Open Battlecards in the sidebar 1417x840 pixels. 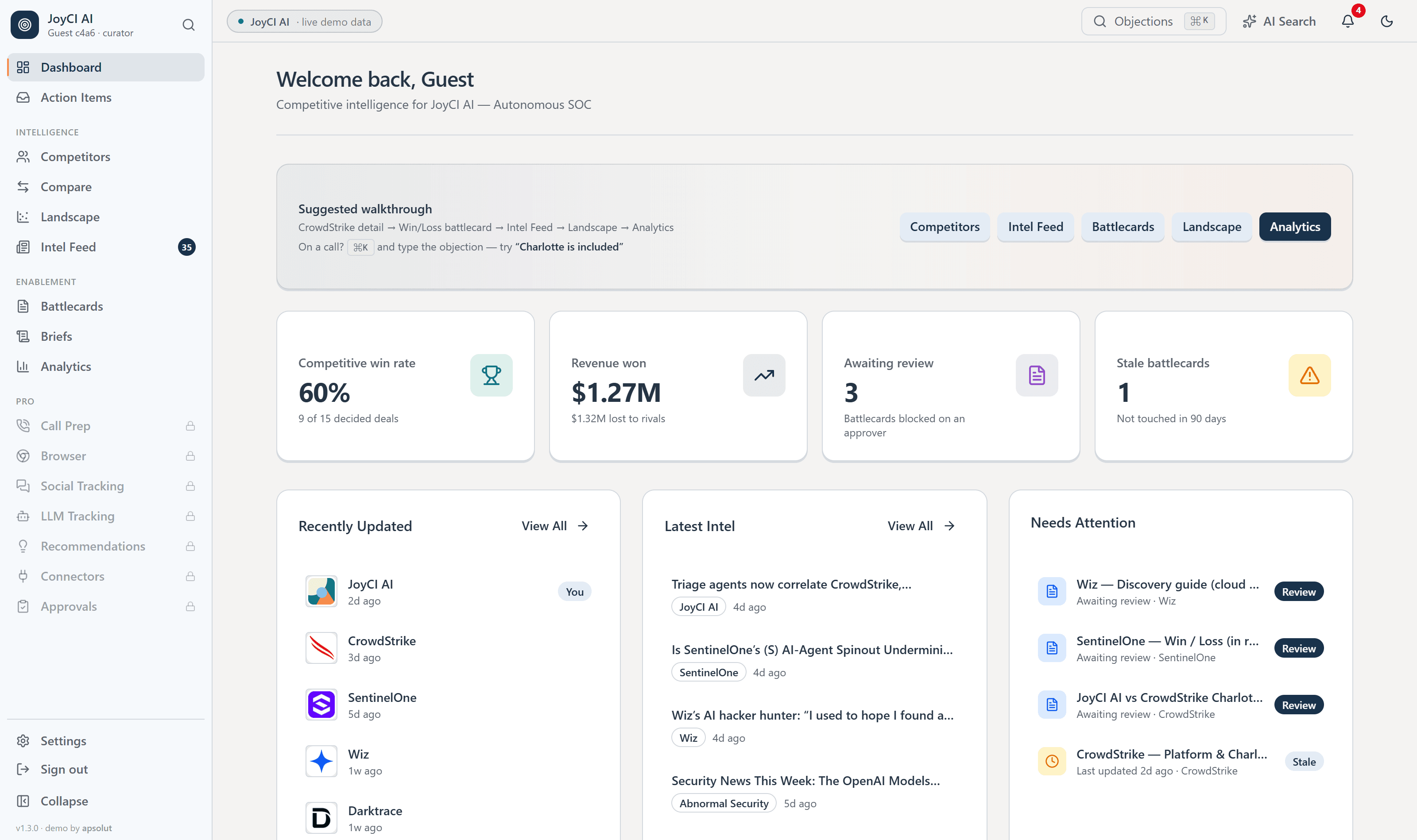[106, 306]
